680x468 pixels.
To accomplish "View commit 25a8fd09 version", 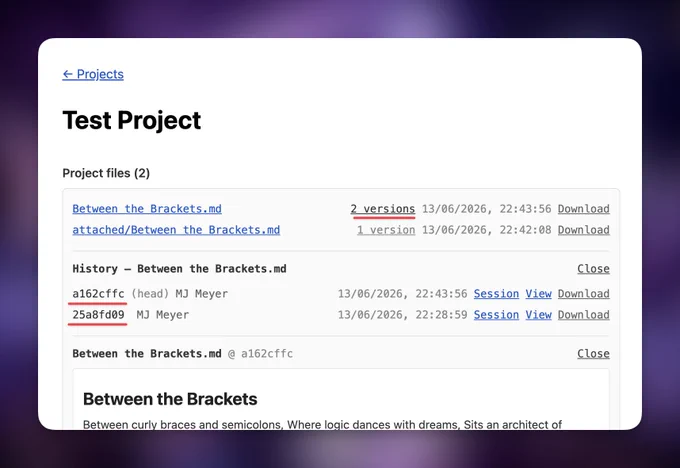I will [539, 315].
